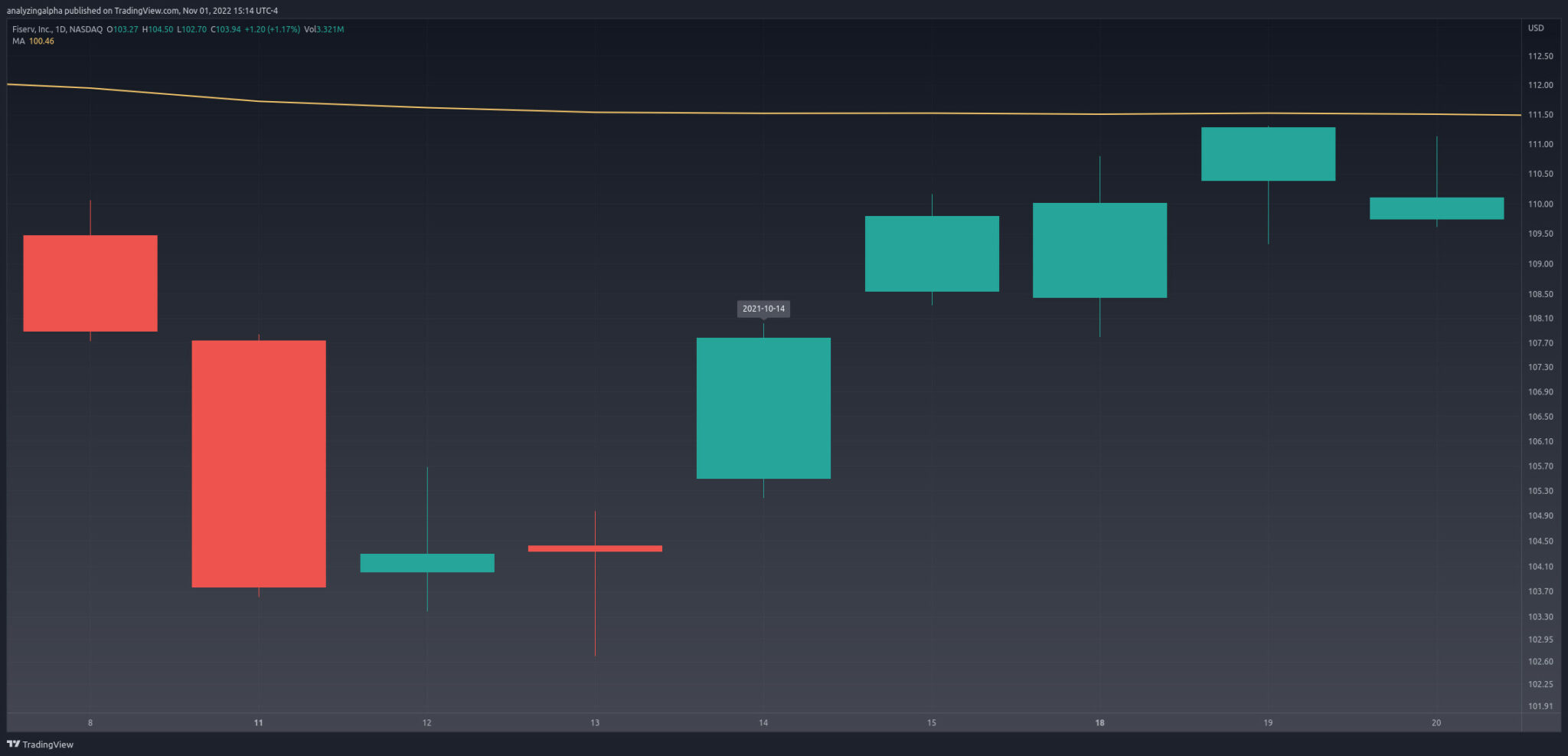Screen dimensions: 1568x756
Task: Toggle the 2021-10-14 date marker tooltip
Action: [763, 309]
